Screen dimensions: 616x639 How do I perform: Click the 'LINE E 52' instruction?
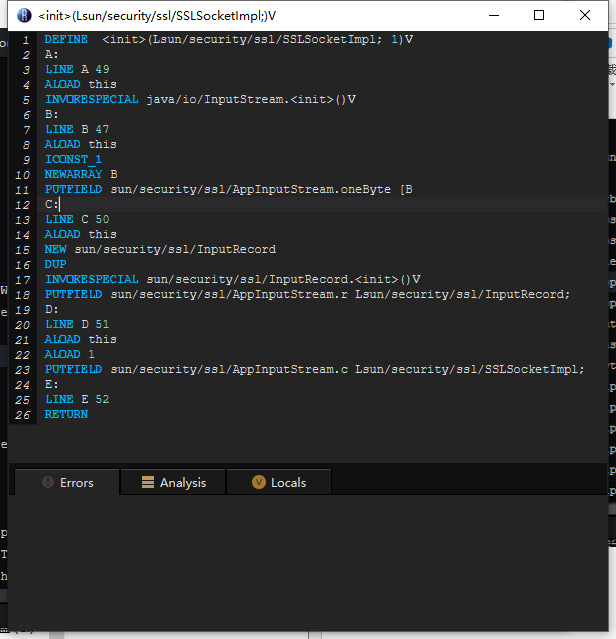coord(77,399)
